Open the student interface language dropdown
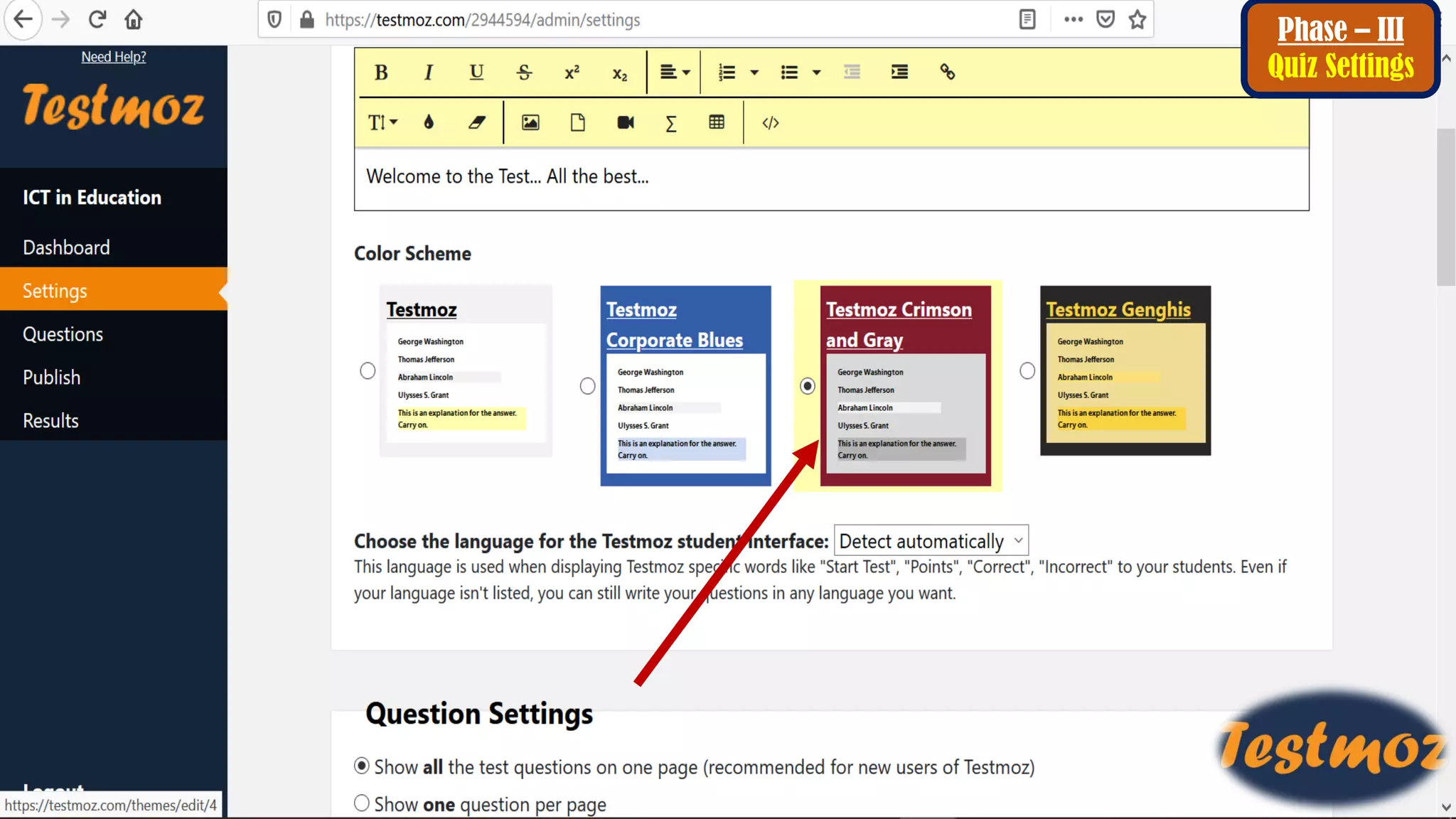This screenshot has height=819, width=1456. 931,541
